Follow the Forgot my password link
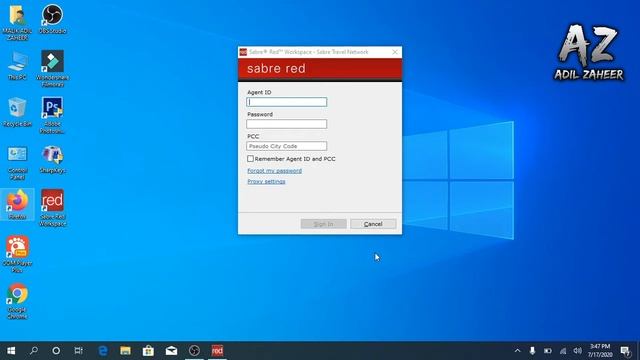The height and width of the screenshot is (360, 640). 274,171
